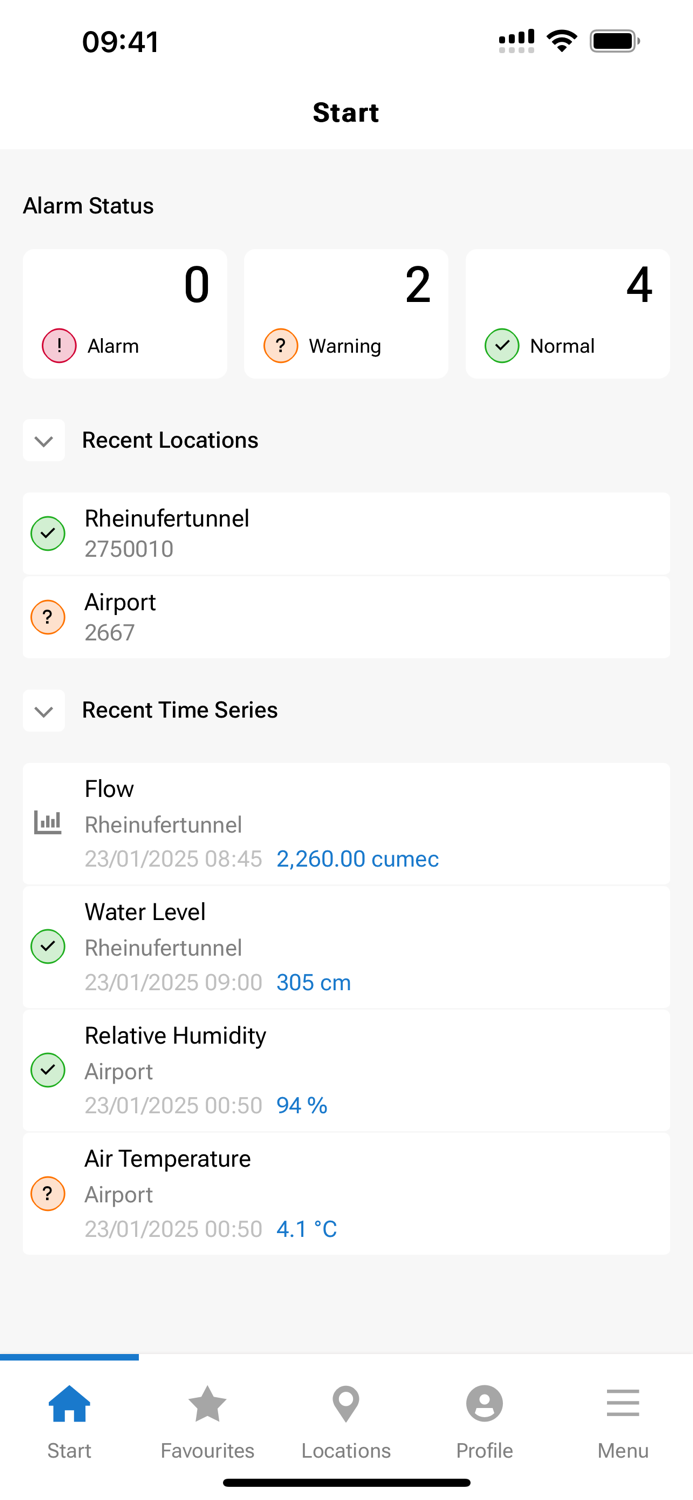Image resolution: width=693 pixels, height=1500 pixels.
Task: Tap the Air Temperature warning icon
Action: [48, 1193]
